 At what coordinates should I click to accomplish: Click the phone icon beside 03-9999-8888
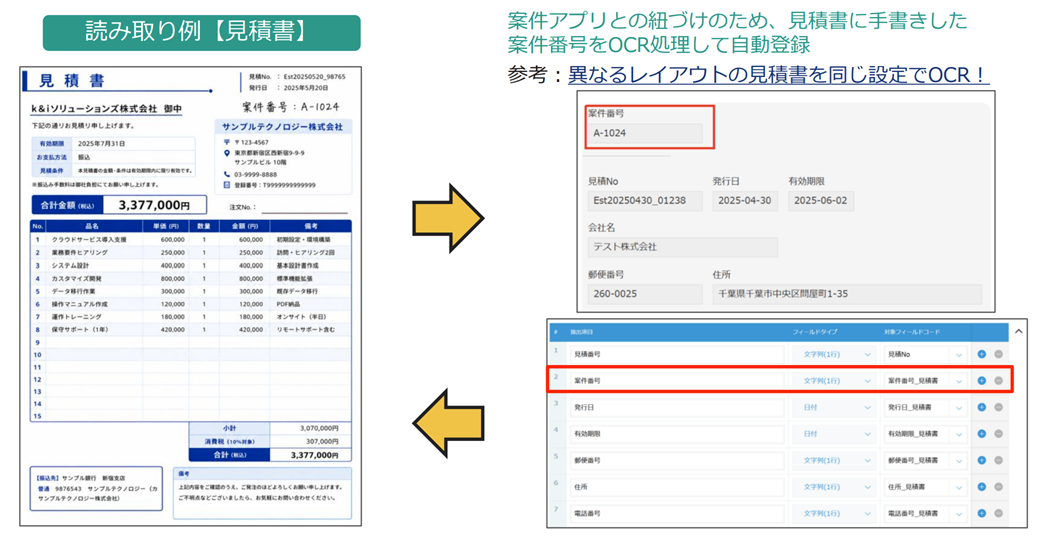(227, 174)
